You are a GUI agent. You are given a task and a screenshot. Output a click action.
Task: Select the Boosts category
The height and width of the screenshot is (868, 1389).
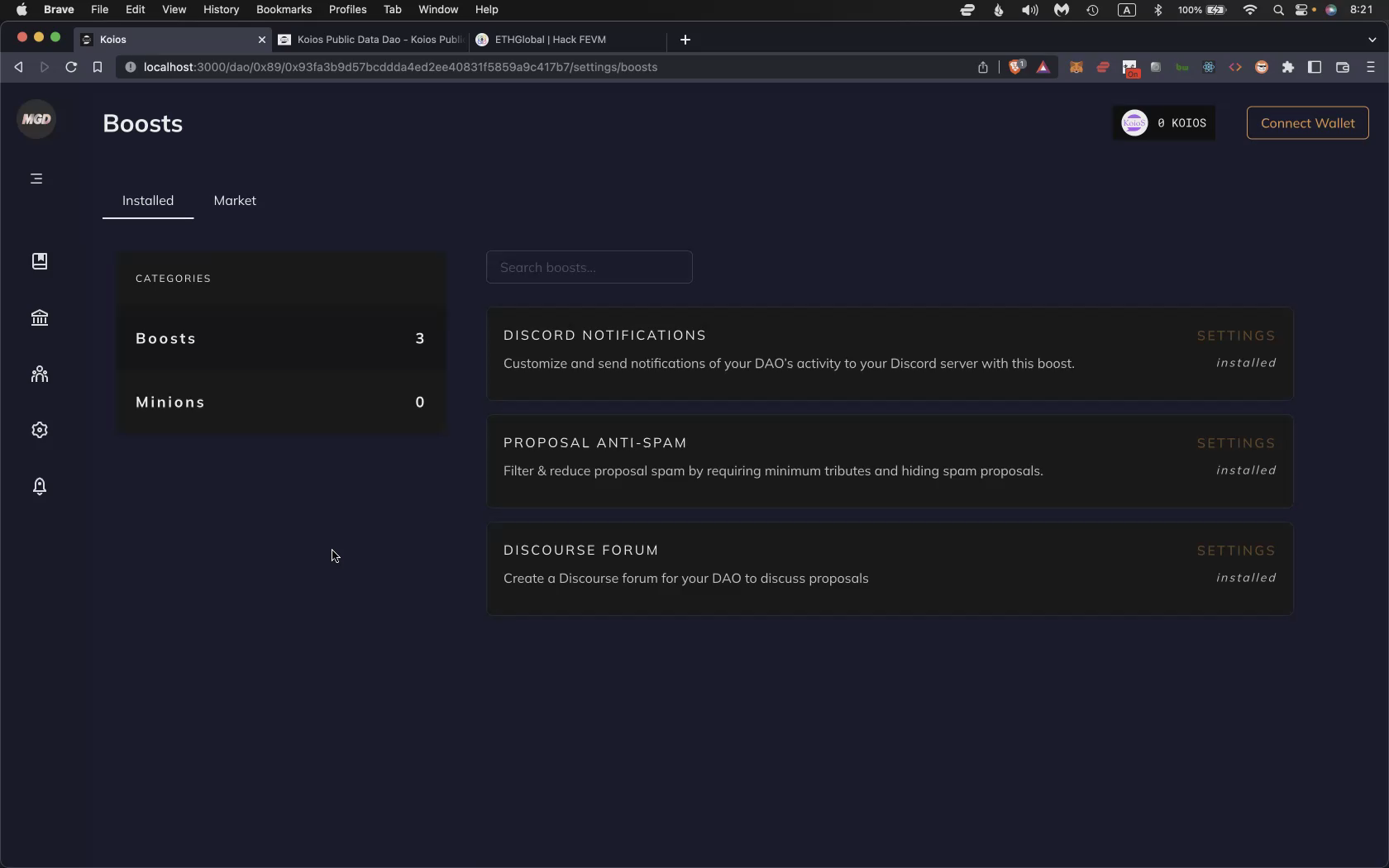pos(280,338)
